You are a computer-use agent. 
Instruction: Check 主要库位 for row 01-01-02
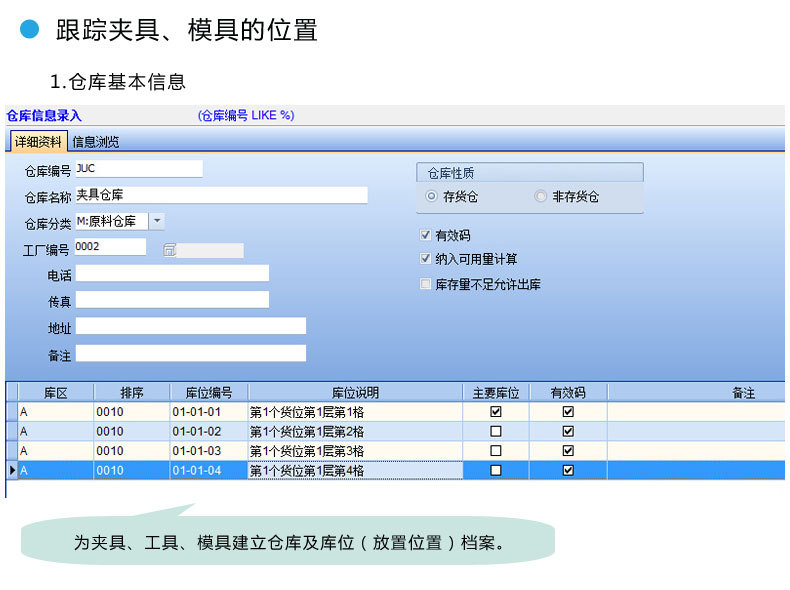[496, 431]
